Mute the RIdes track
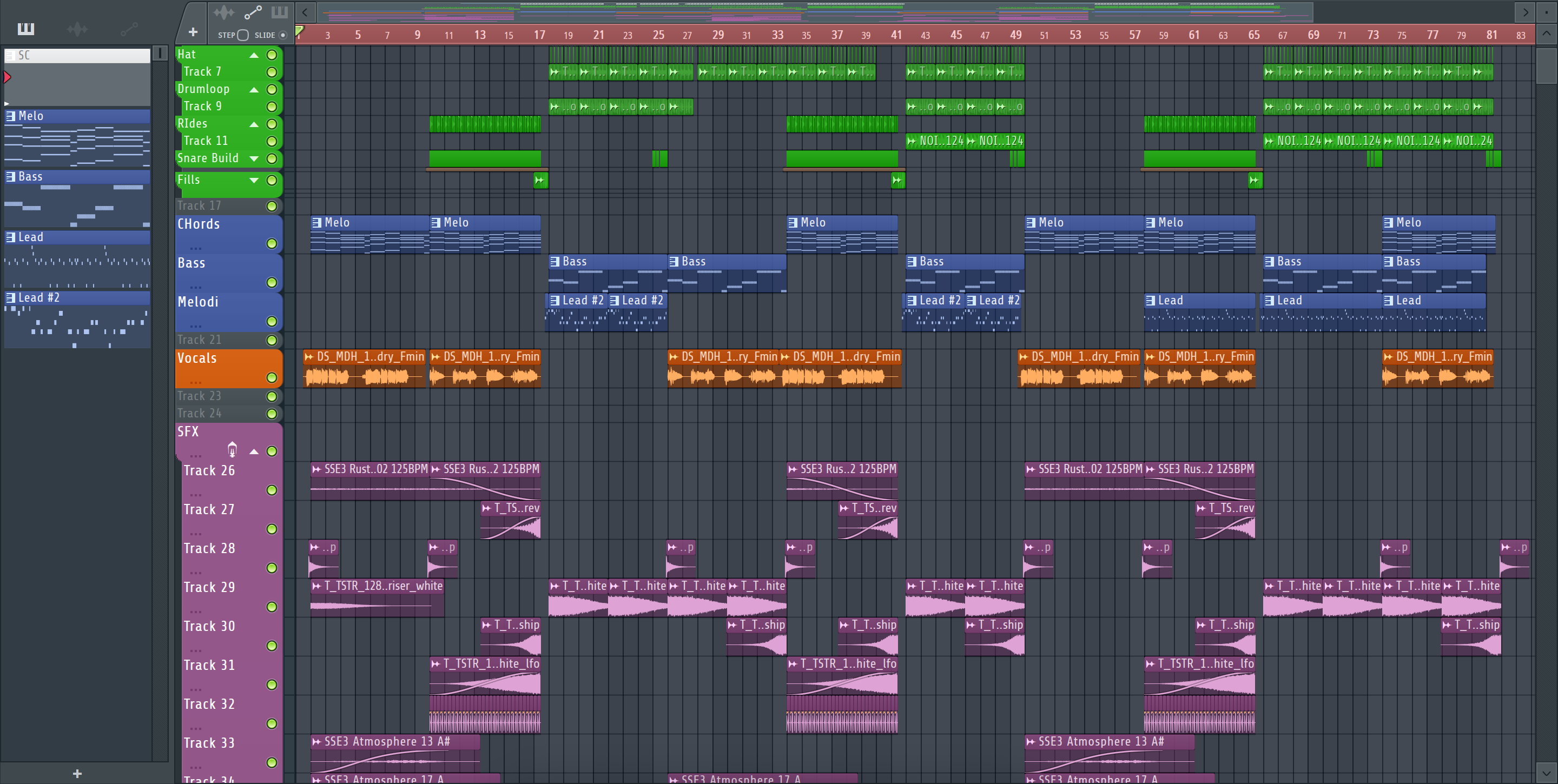The height and width of the screenshot is (784, 1558). 272,124
